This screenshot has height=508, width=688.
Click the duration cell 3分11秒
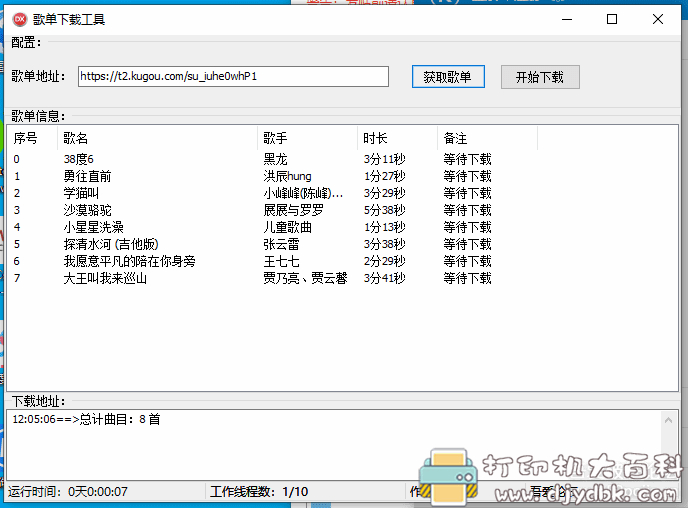tap(384, 159)
